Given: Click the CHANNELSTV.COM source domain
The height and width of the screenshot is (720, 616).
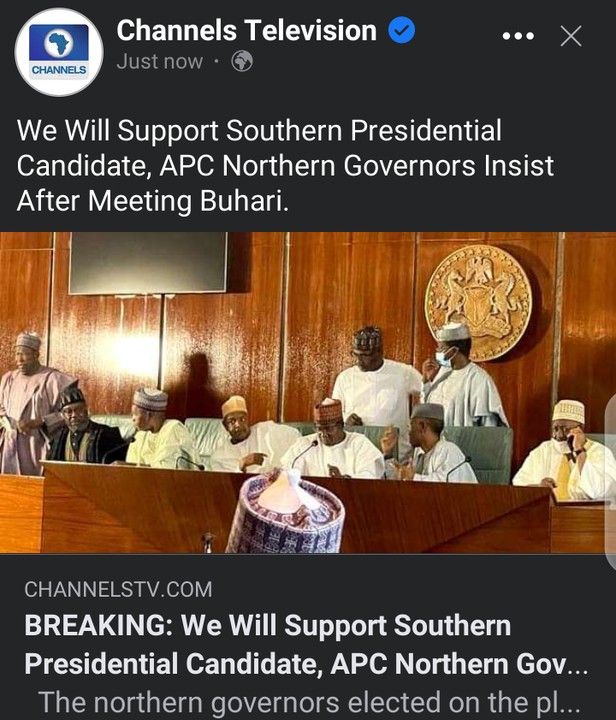Looking at the screenshot, I should (118, 589).
